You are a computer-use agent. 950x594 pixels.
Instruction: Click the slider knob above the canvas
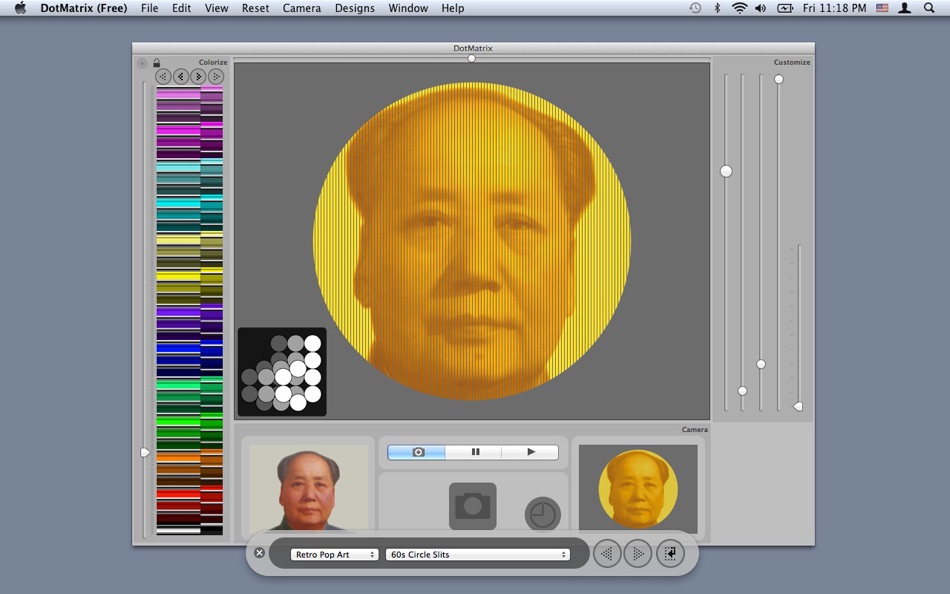click(471, 59)
